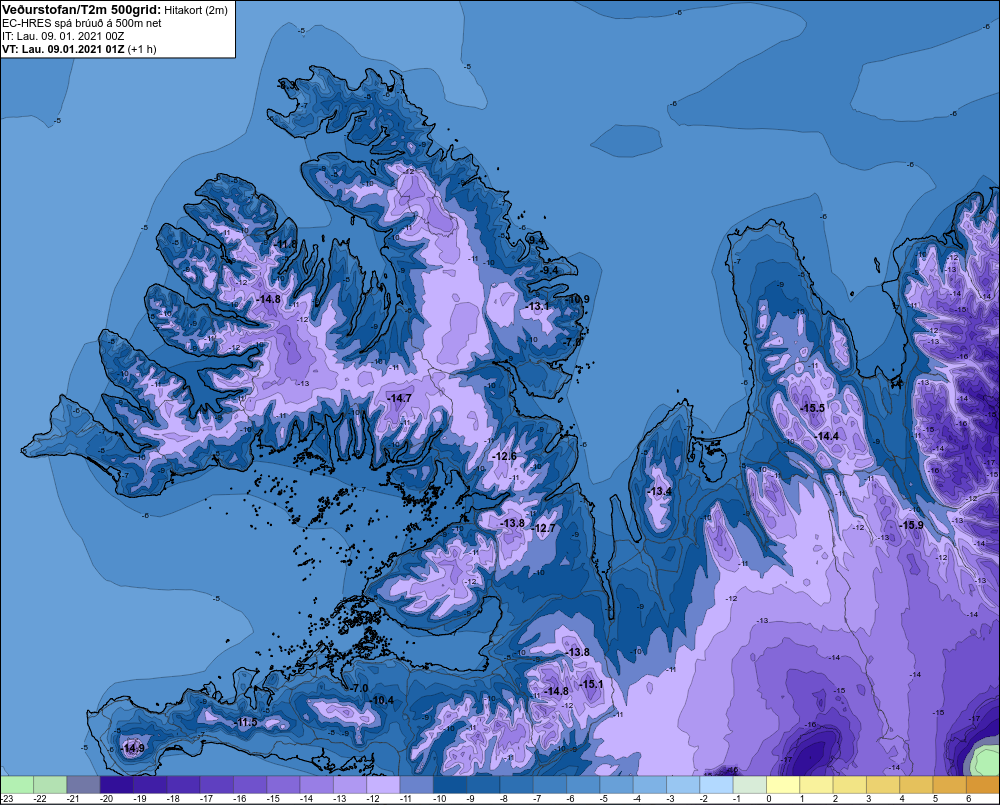Click the -14.8 label next to -15.1
This screenshot has height=805, width=1000.
[x=556, y=691]
